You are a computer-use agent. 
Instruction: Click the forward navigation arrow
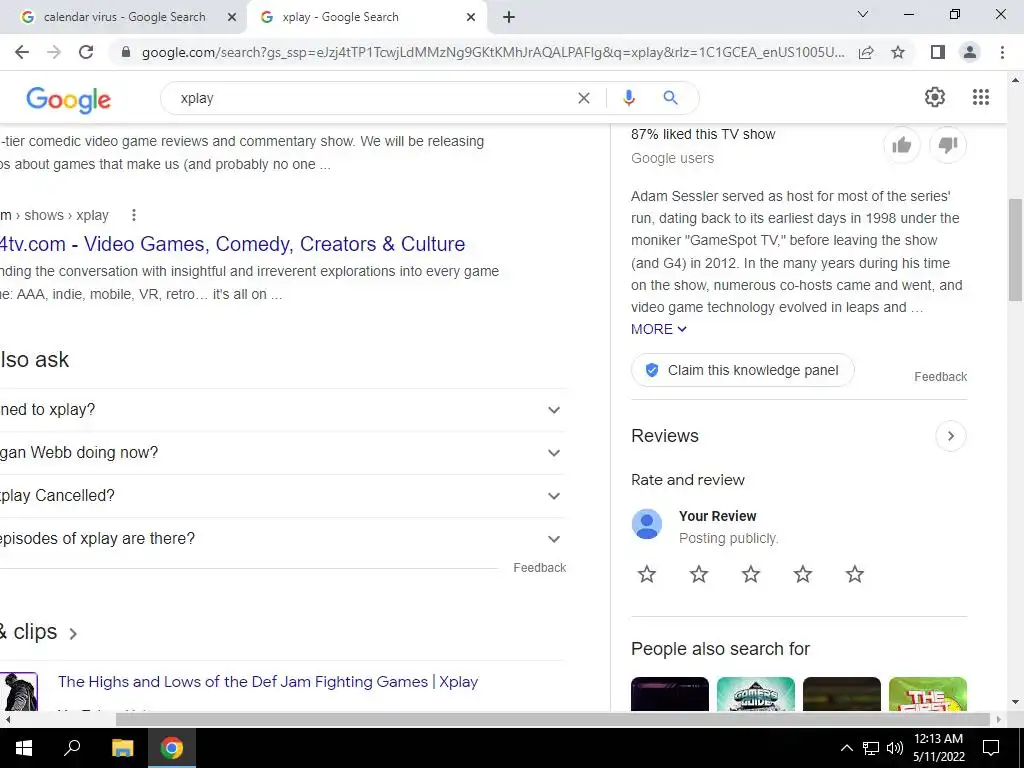click(54, 52)
